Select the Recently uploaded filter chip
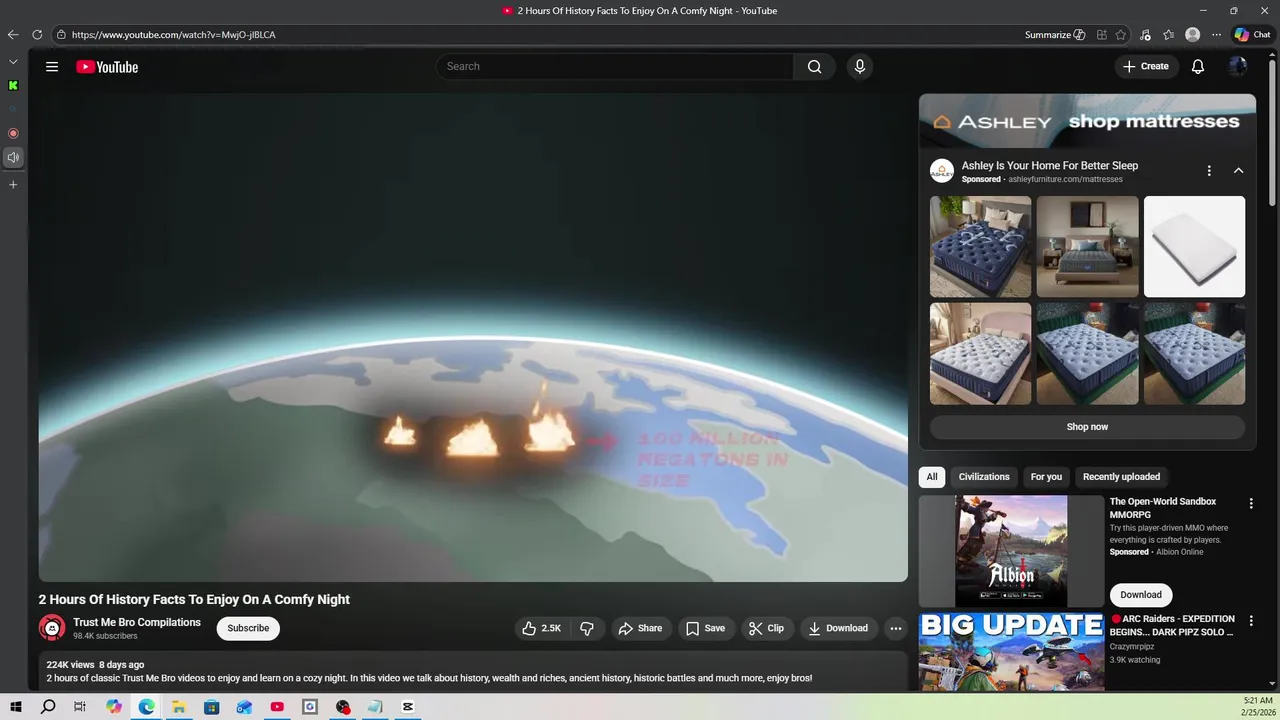This screenshot has width=1280, height=720. (x=1121, y=477)
